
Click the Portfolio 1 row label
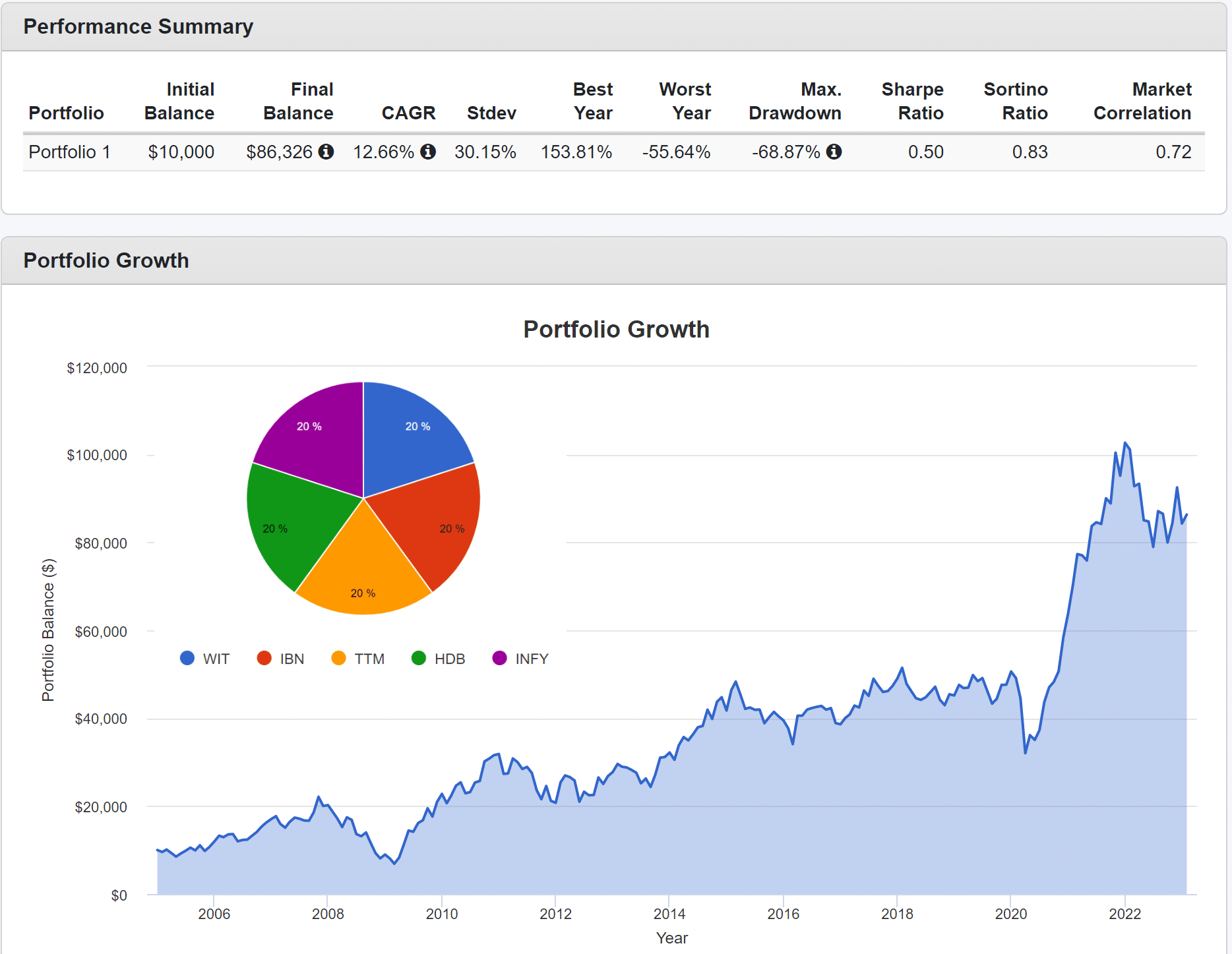pos(69,152)
